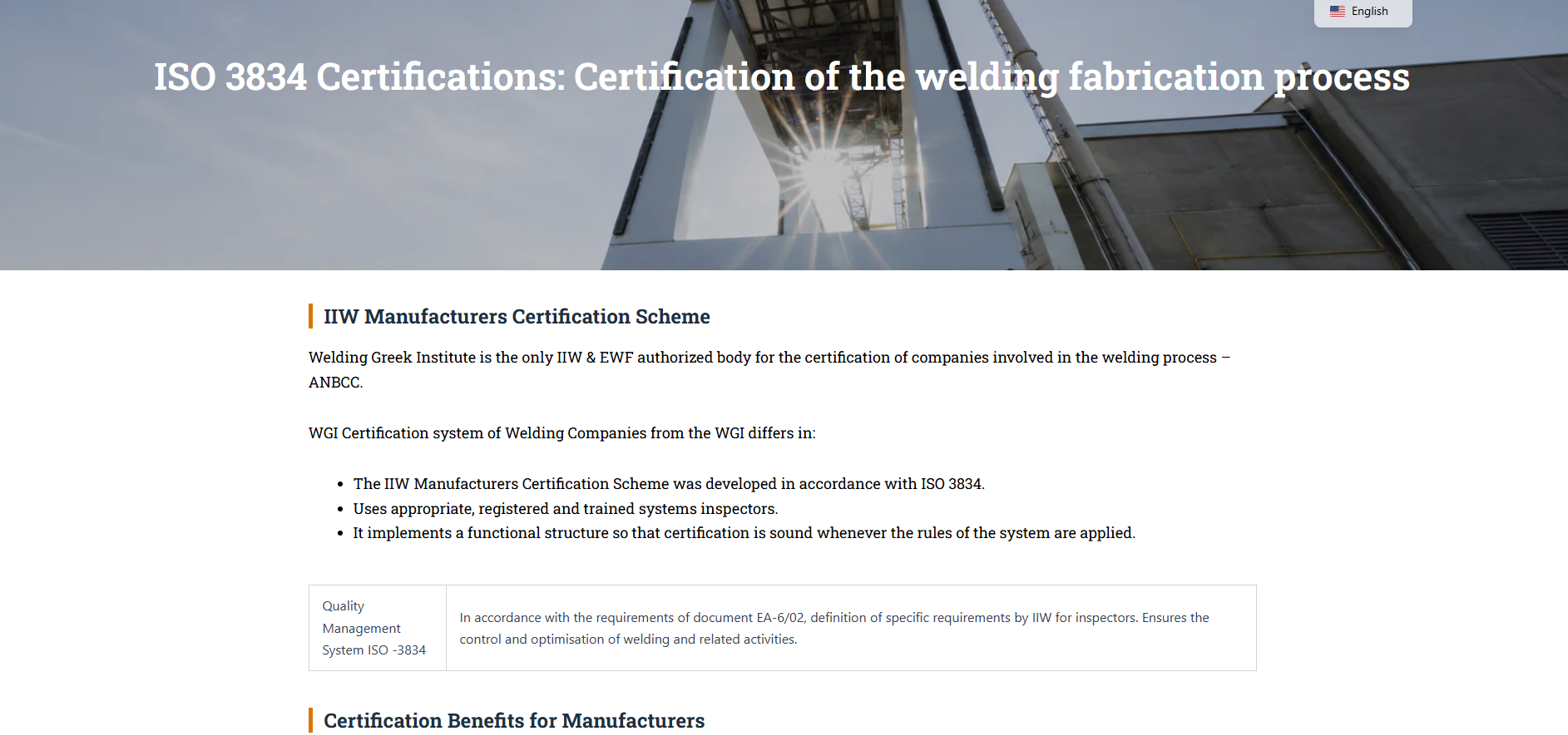1568x736 pixels.
Task: Click the third bullet point marker
Action: (x=340, y=534)
